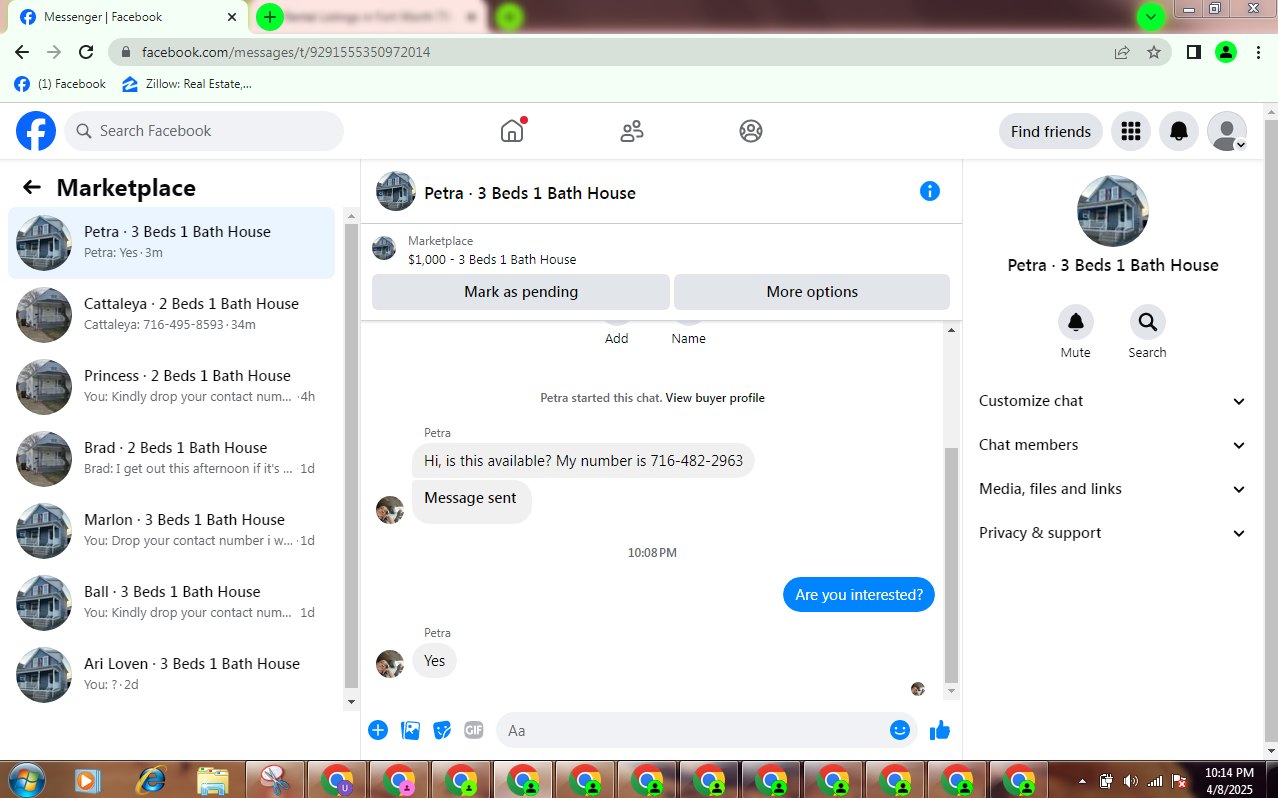Share this page icon in address bar
This screenshot has width=1278, height=798.
(x=1122, y=52)
